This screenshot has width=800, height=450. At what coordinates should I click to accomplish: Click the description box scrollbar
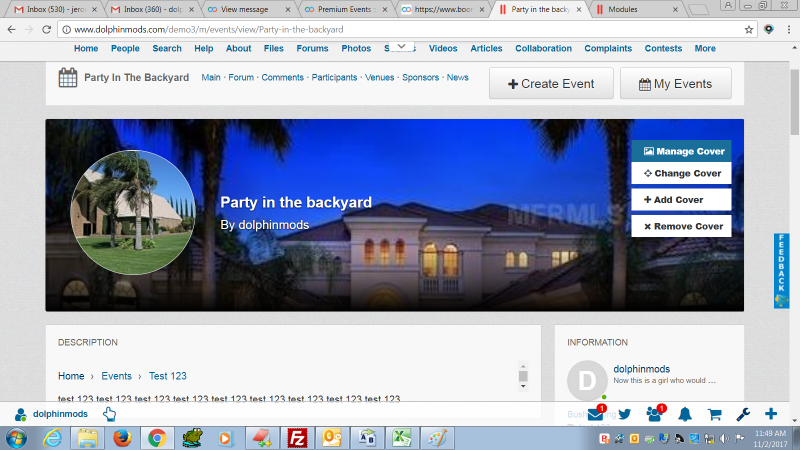tap(523, 376)
